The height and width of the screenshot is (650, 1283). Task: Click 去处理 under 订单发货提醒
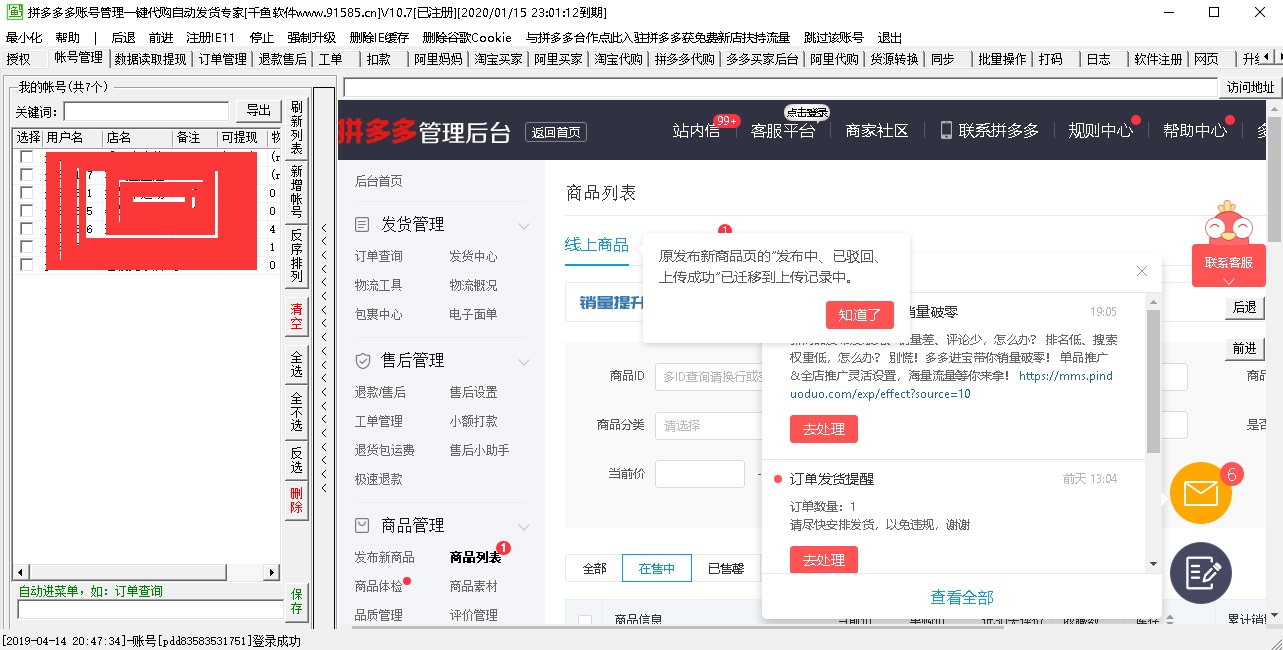coord(824,561)
